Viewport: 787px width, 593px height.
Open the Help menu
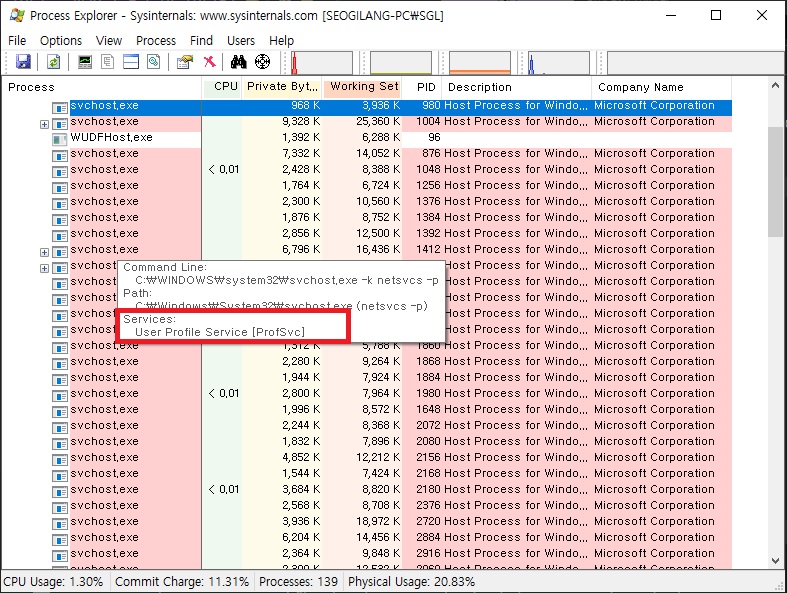281,40
